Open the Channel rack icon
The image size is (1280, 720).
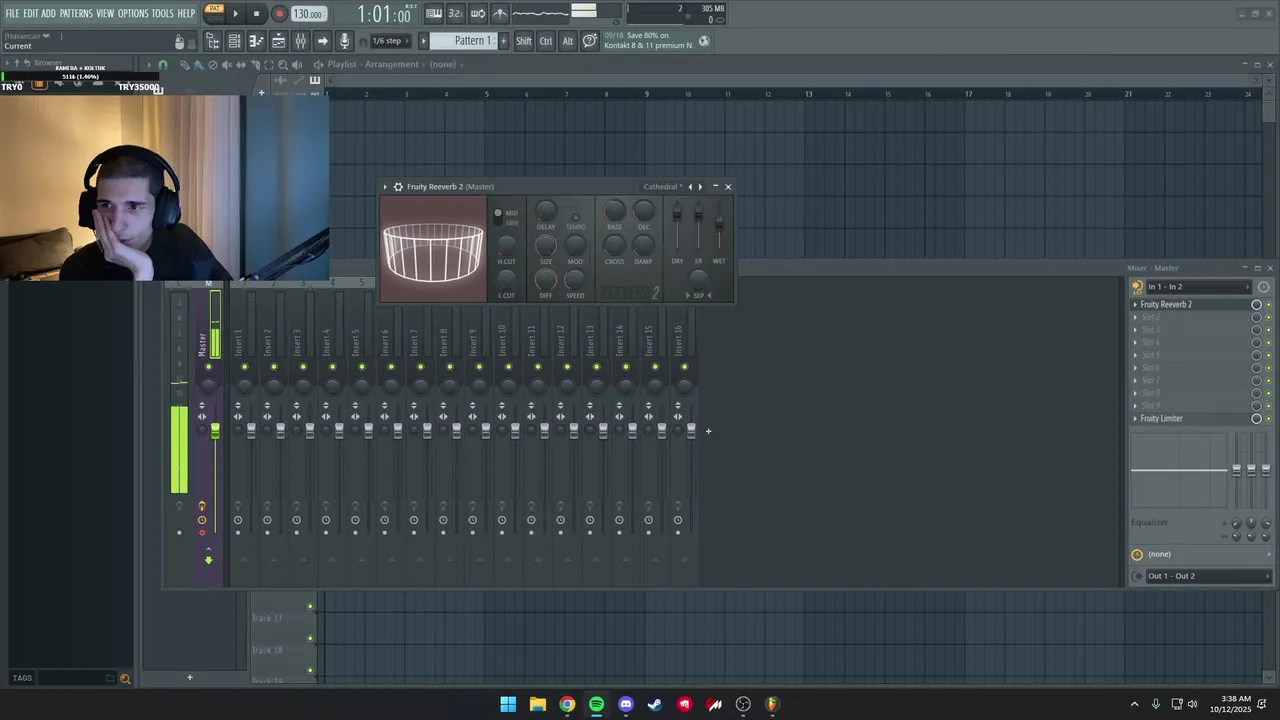(234, 41)
